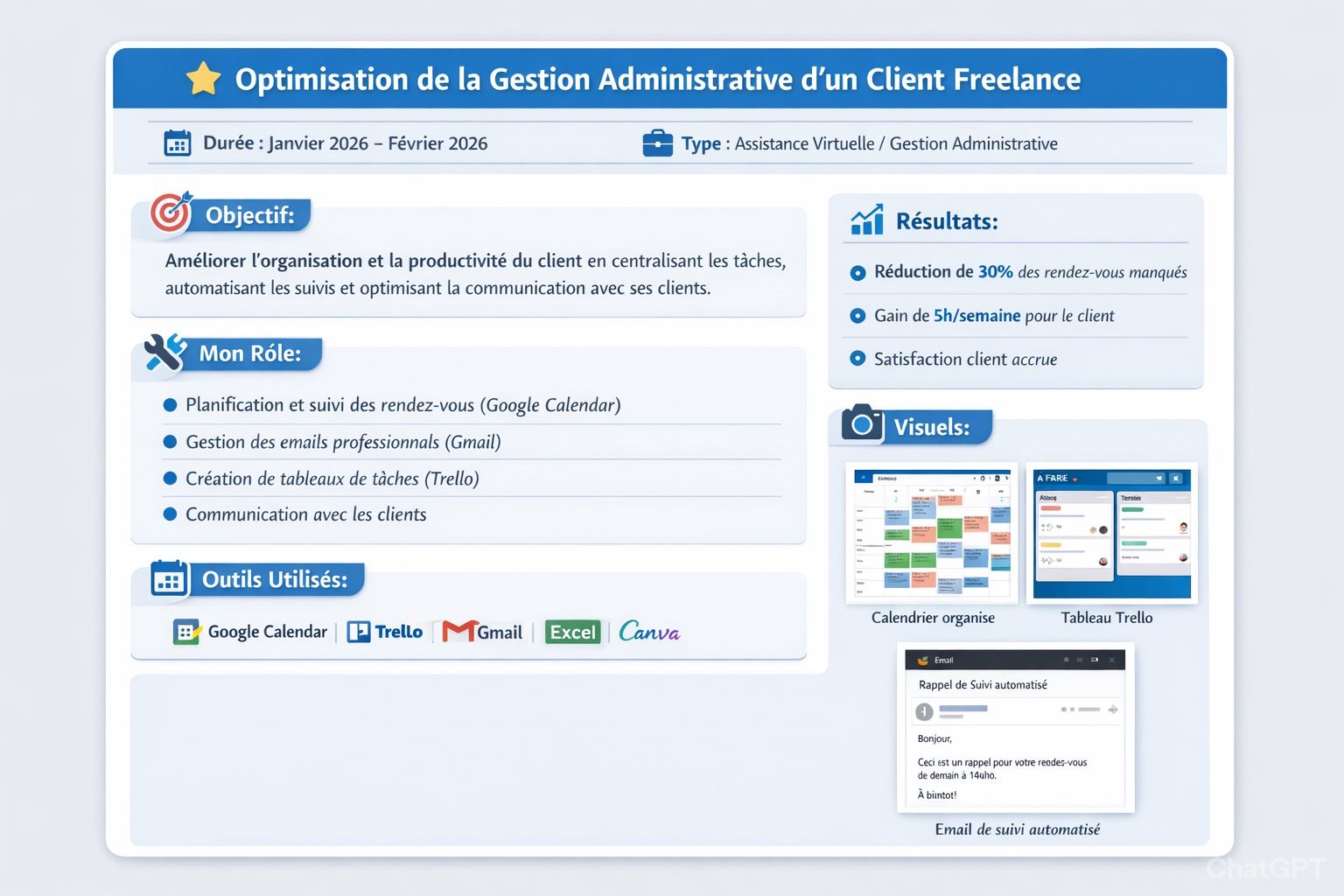Click the Visuels heading label
Viewport: 1344px width, 896px height.
point(932,427)
